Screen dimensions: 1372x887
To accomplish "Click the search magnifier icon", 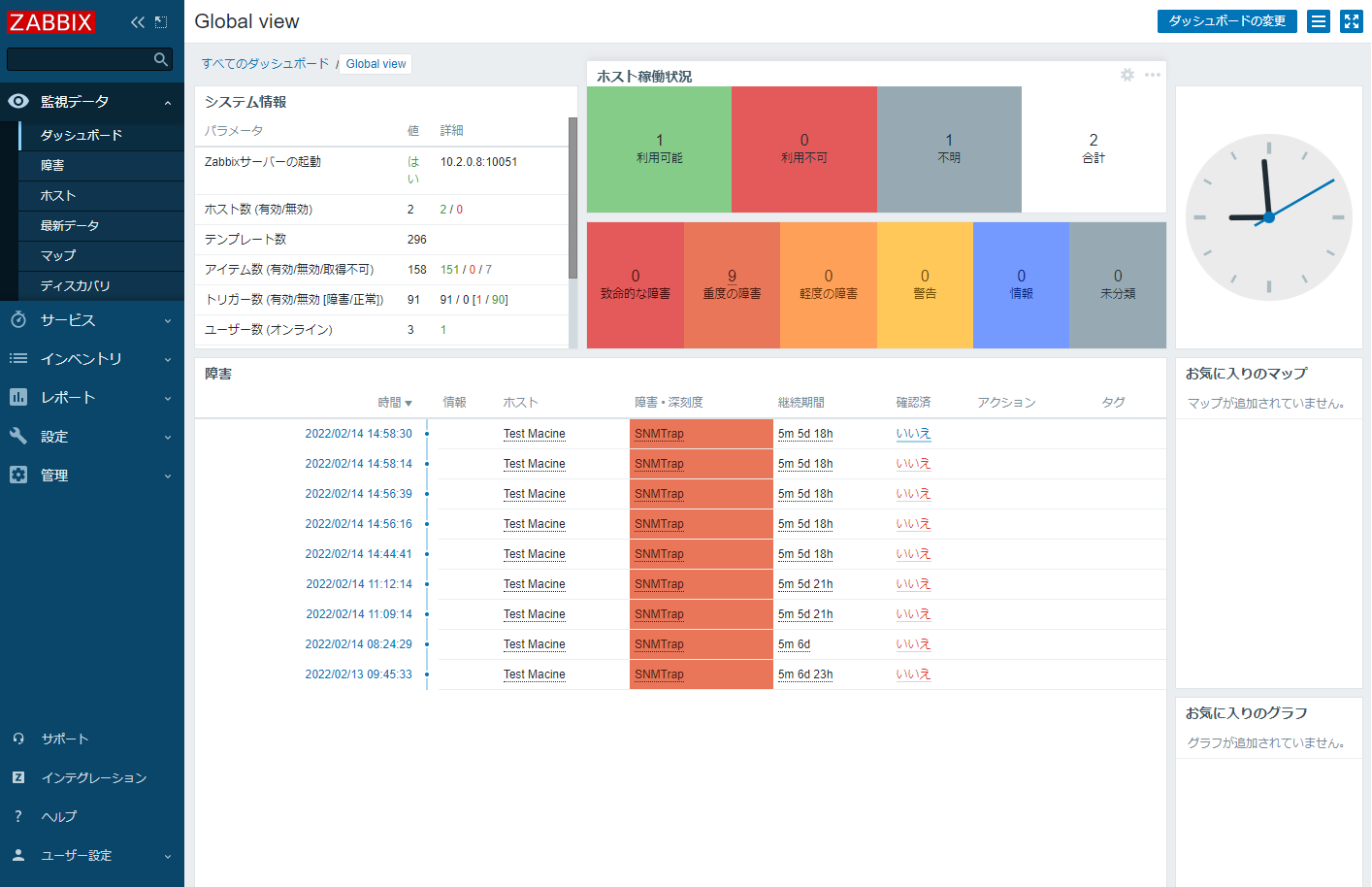I will point(161,59).
